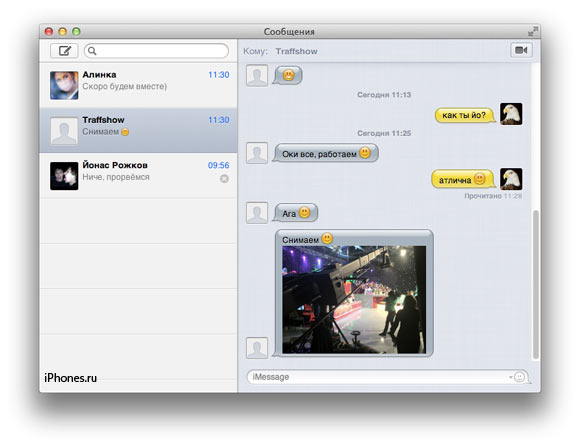This screenshot has height=447, width=580.
Task: Click the eagle avatar beside "атлична"
Action: click(511, 179)
